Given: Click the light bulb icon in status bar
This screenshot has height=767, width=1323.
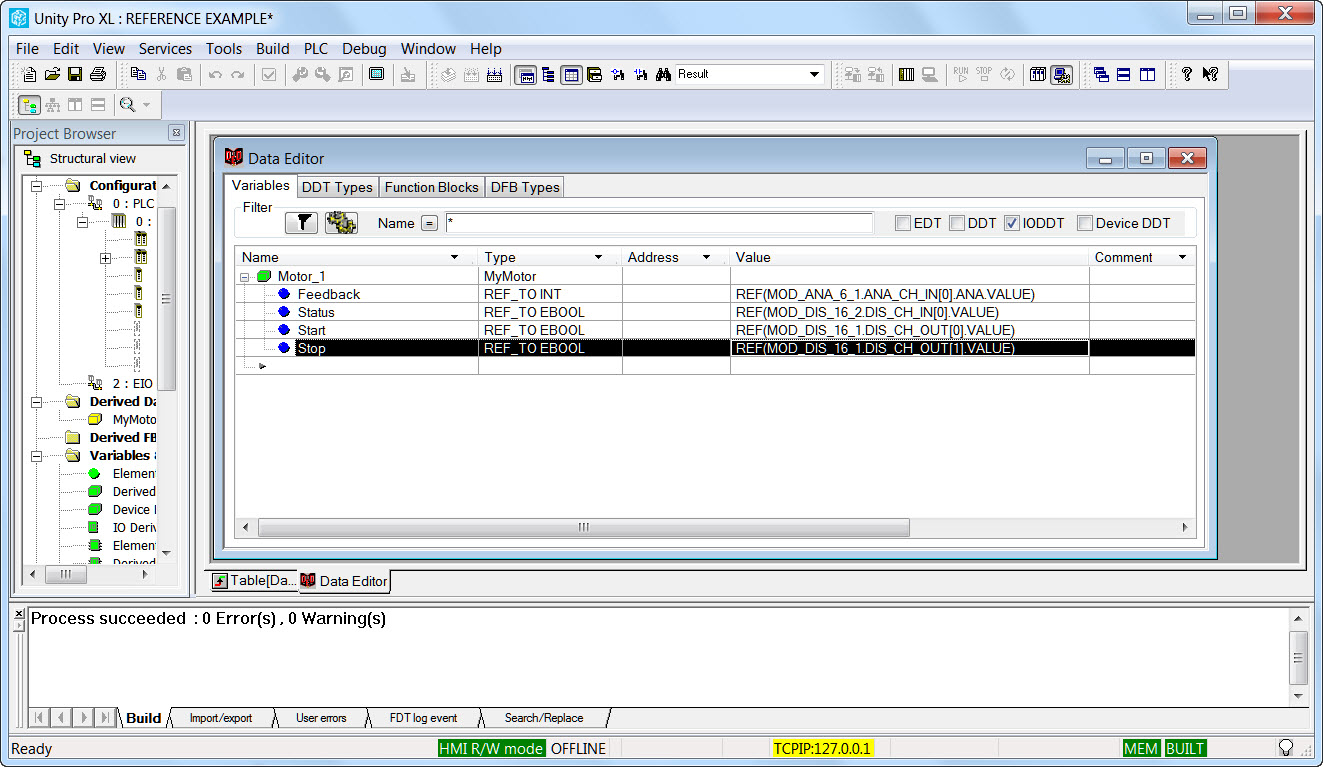Looking at the screenshot, I should coord(1286,748).
